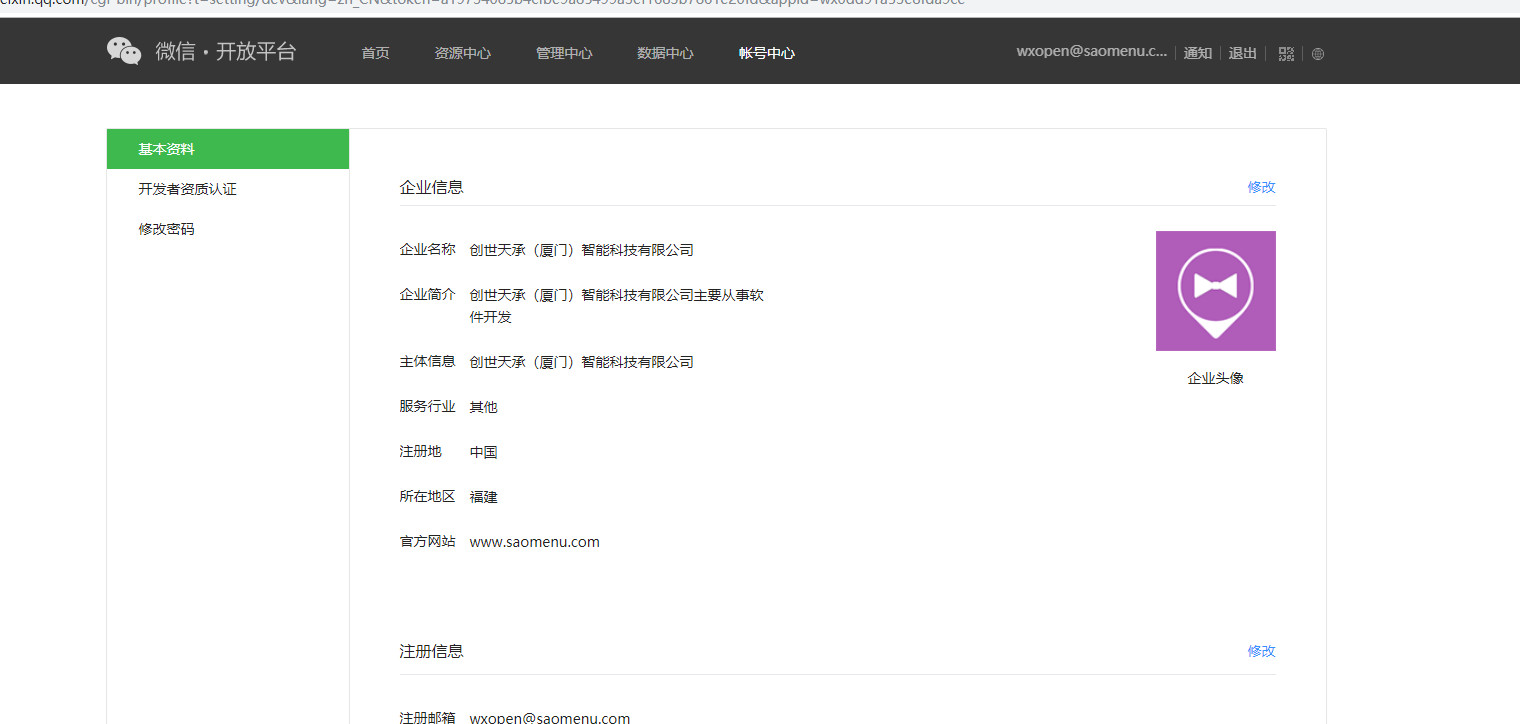1520x724 pixels.
Task: Click the 企业名称 value 创世天承（厦门）智能科技有限公司
Action: tap(582, 250)
